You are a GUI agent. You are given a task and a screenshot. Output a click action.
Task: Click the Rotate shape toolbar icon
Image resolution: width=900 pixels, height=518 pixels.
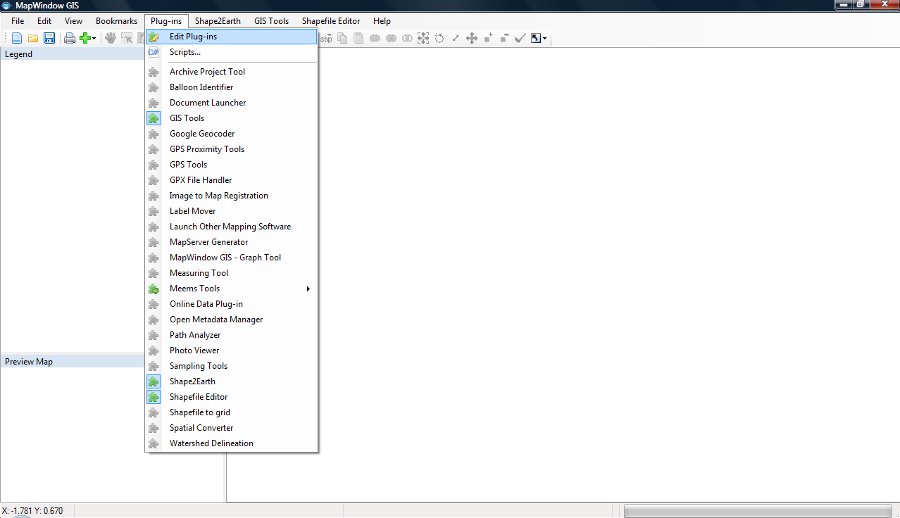click(440, 38)
